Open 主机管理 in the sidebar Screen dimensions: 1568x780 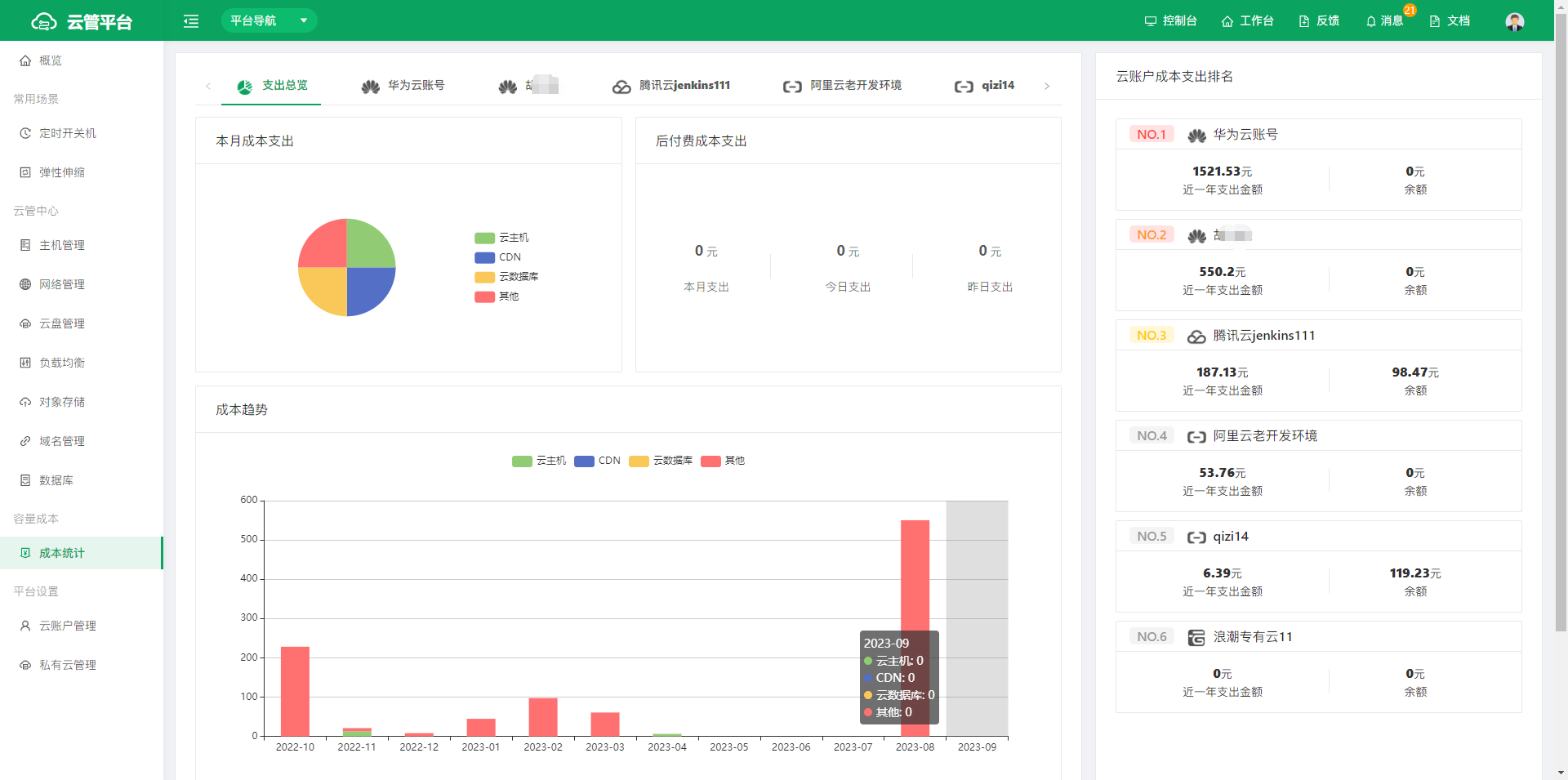click(82, 245)
